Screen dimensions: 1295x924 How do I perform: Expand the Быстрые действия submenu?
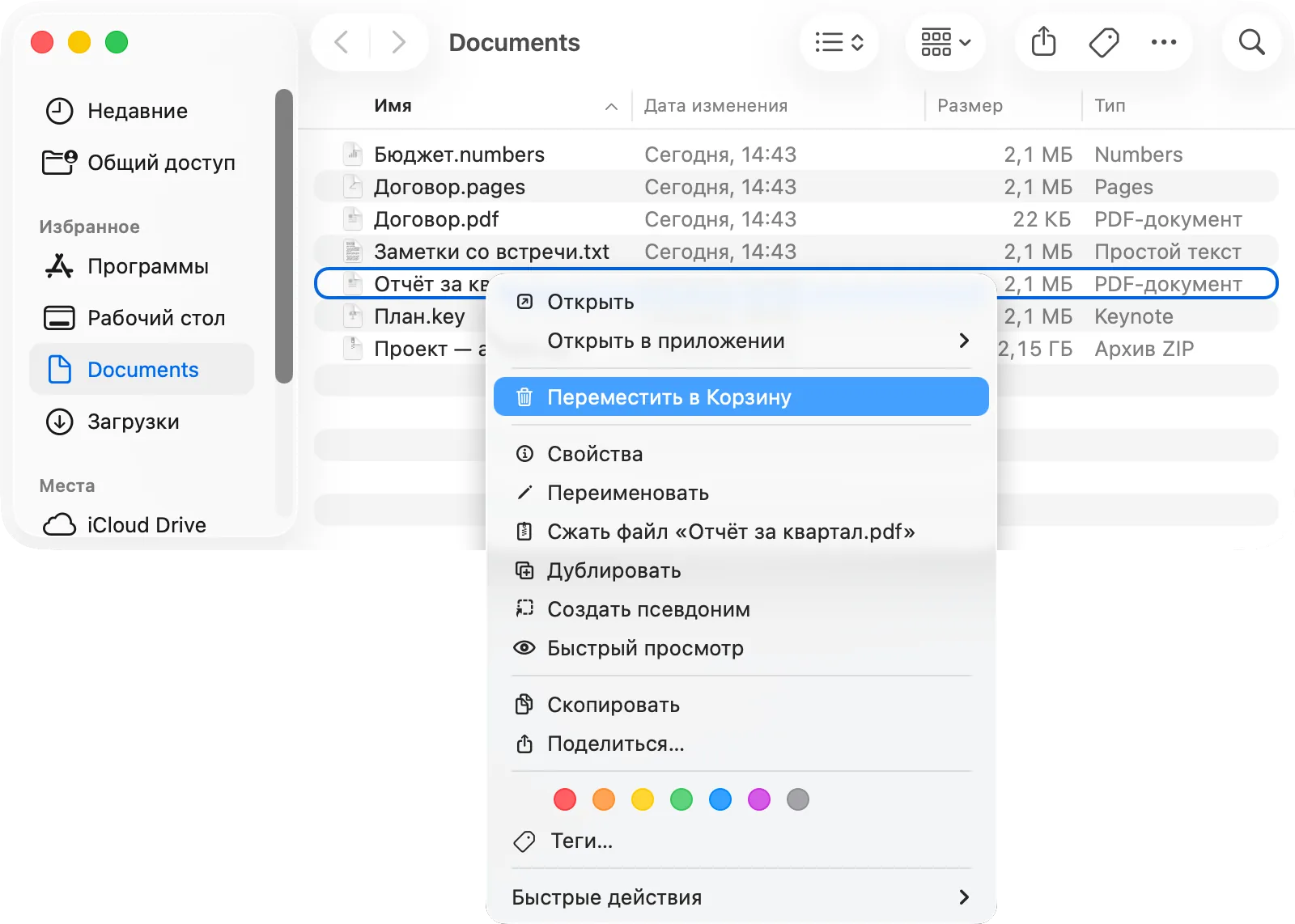pyautogui.click(x=741, y=897)
